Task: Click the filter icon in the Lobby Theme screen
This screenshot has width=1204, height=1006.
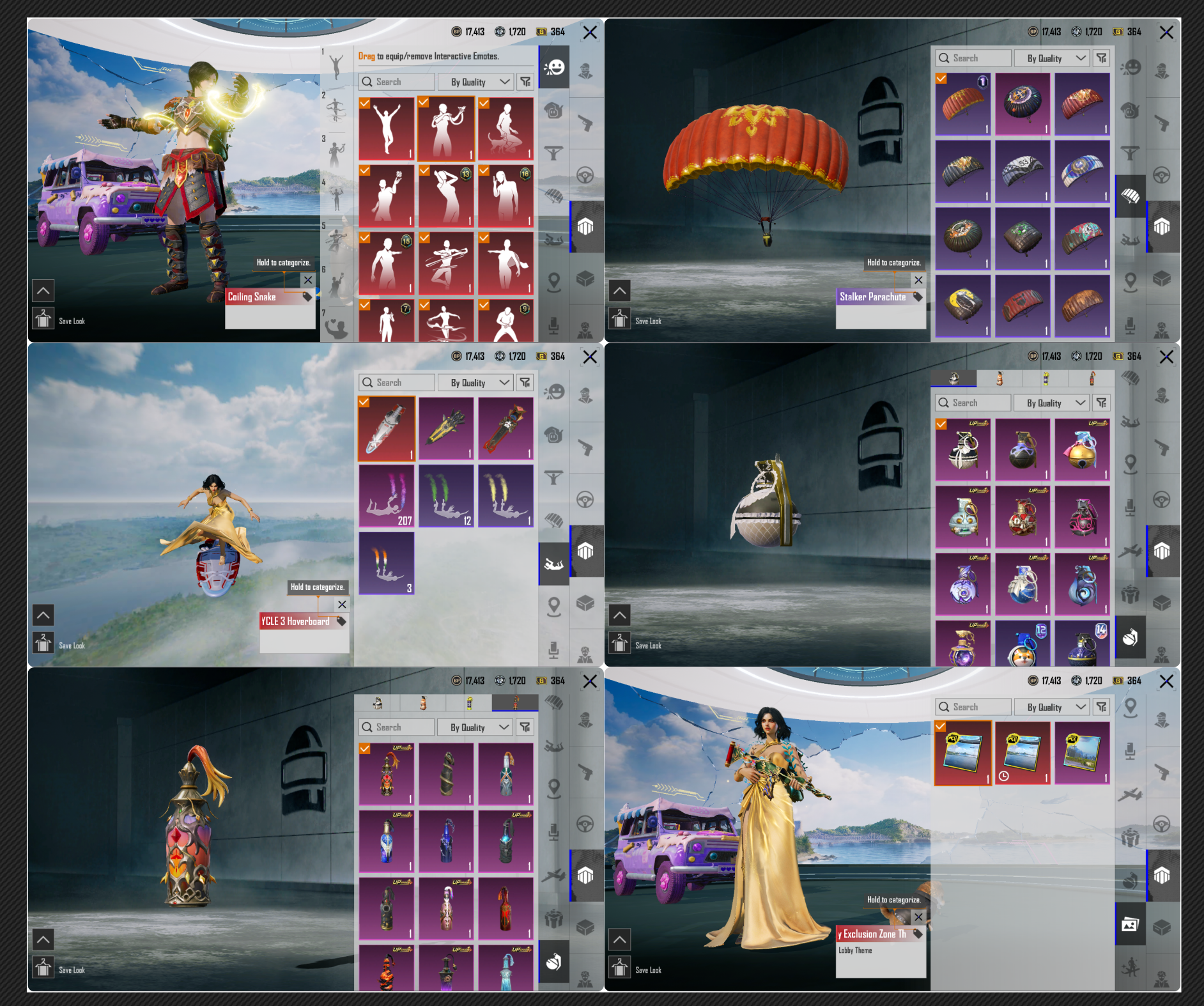Action: [x=1102, y=707]
